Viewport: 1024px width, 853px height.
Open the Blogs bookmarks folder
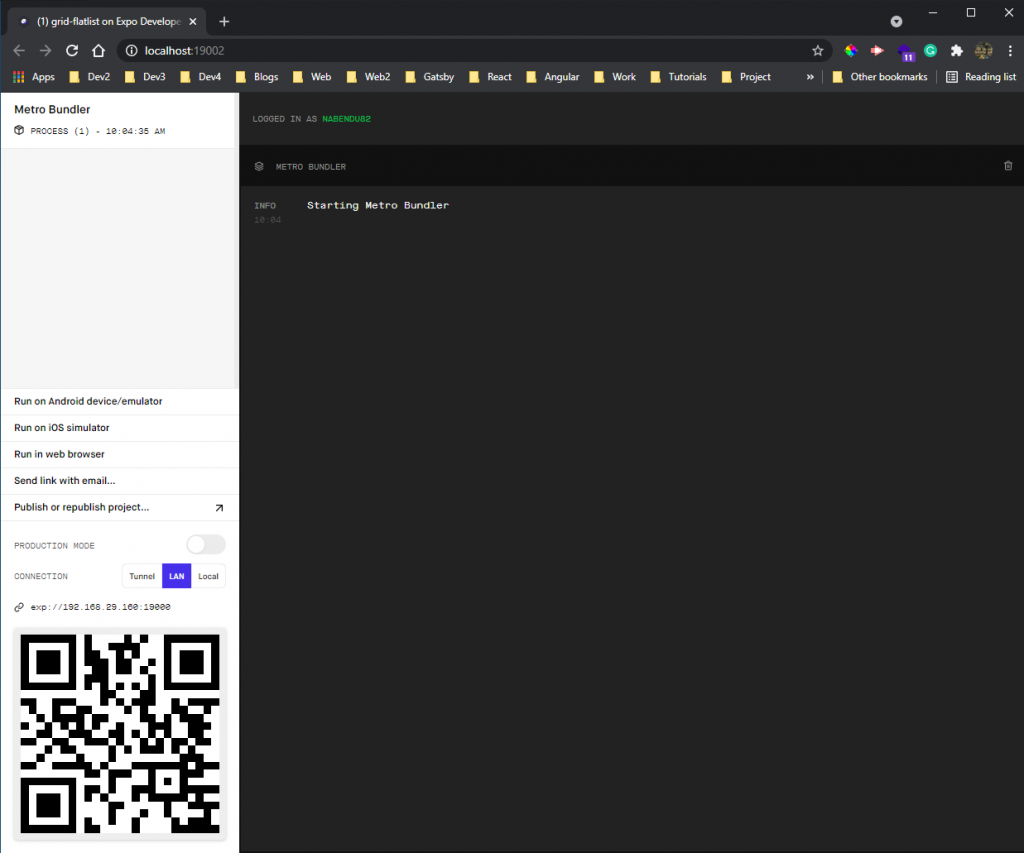click(257, 76)
